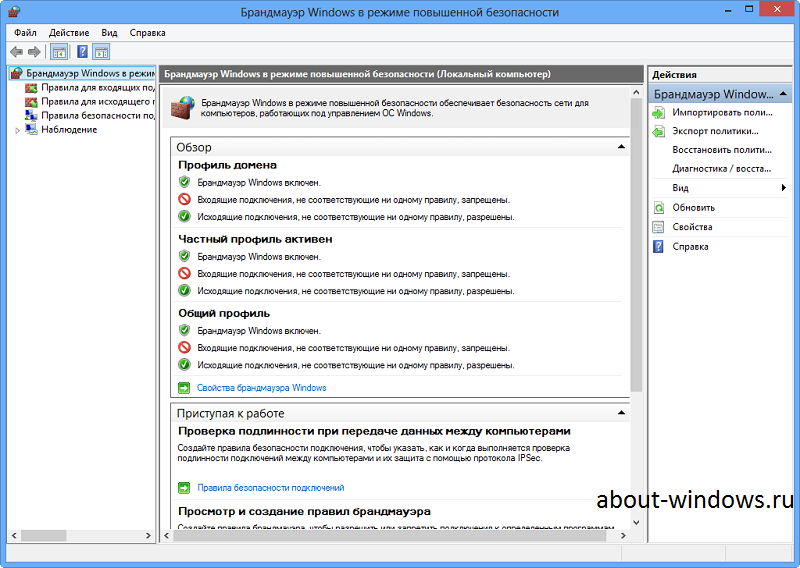
Task: Open the Файл menu
Action: (x=25, y=33)
